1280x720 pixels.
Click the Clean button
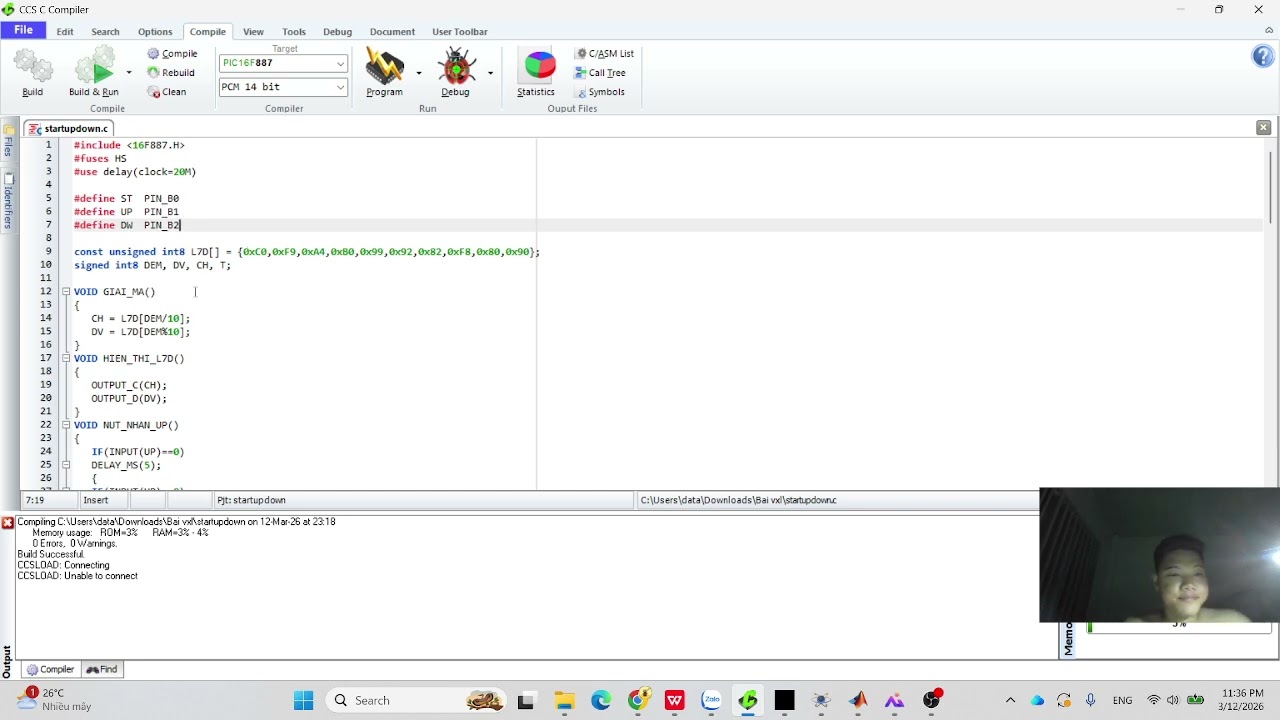167,92
